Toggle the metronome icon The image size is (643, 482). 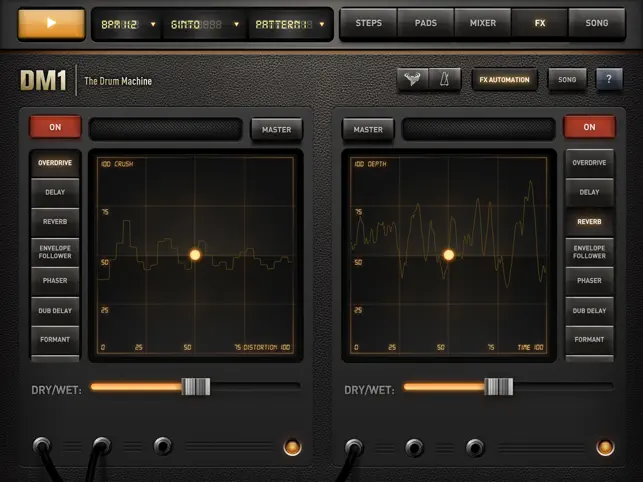[x=445, y=79]
